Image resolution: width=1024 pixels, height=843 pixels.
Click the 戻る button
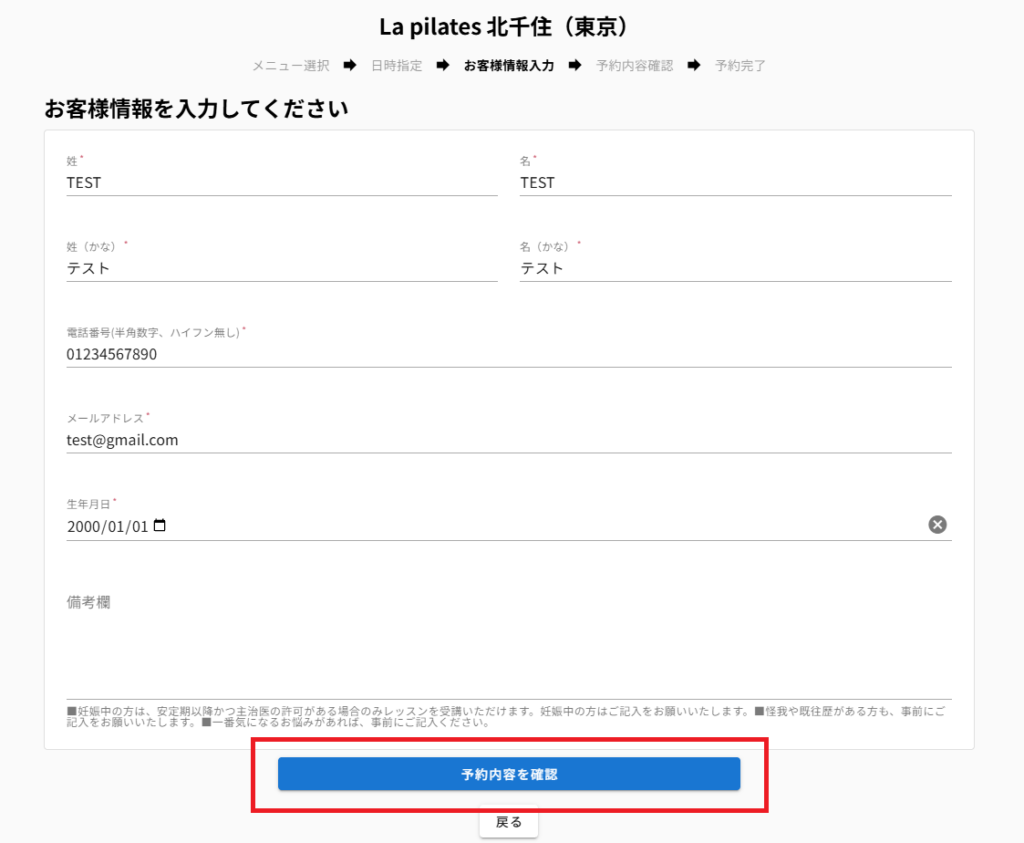[x=509, y=822]
